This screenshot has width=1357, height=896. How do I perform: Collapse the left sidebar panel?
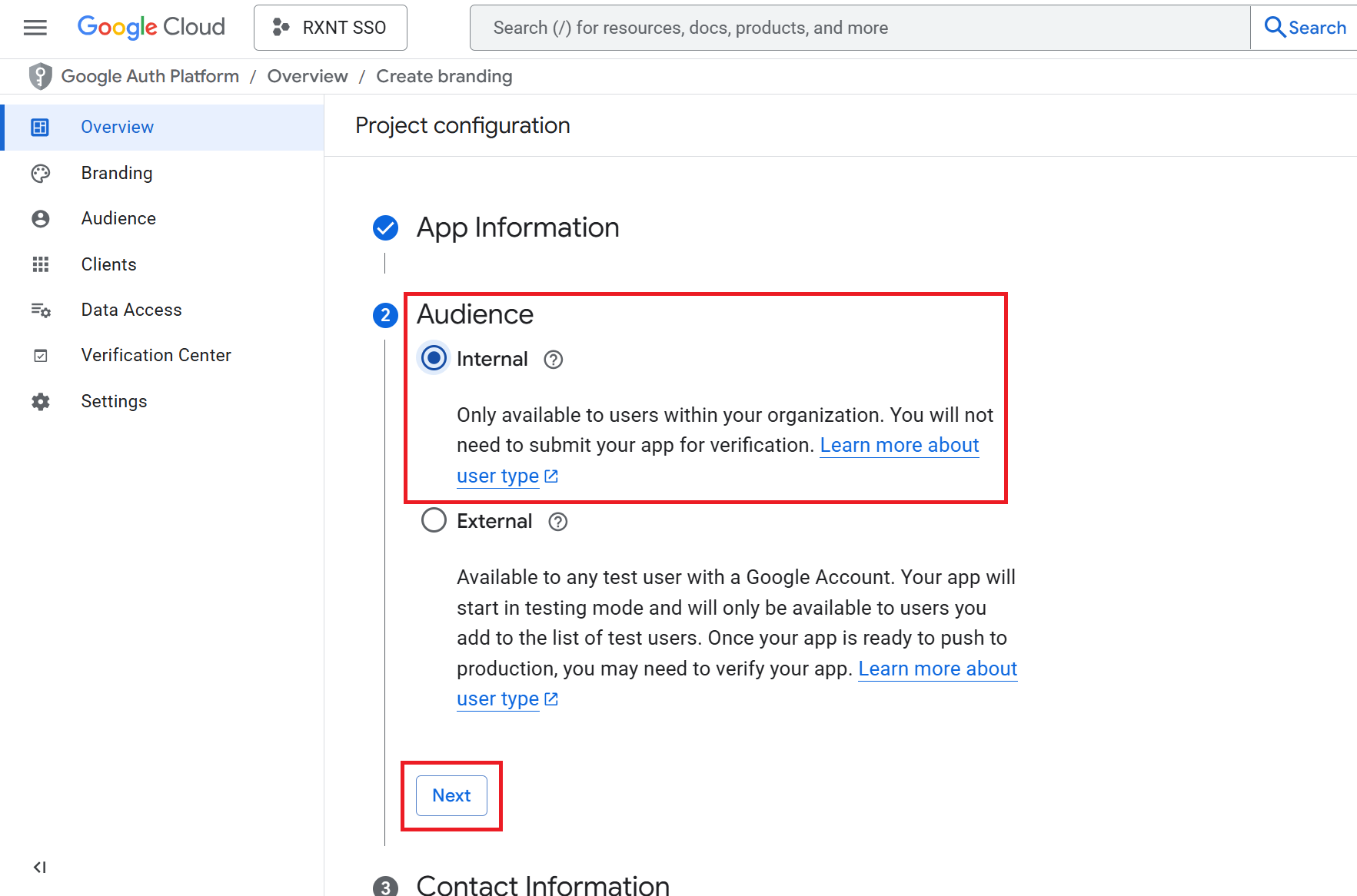(40, 868)
